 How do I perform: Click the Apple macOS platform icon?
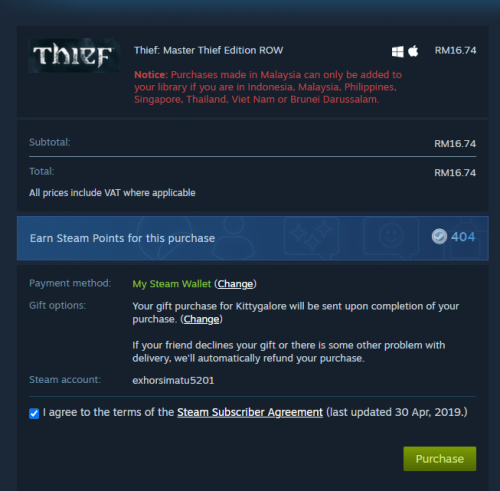[413, 51]
